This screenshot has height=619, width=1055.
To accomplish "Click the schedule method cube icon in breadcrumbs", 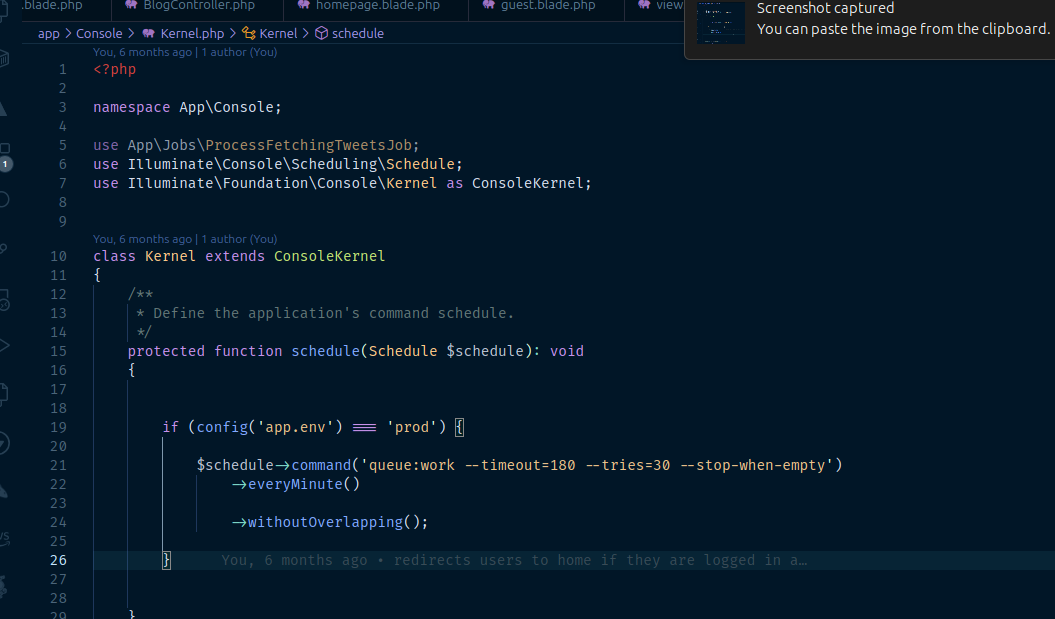I will pyautogui.click(x=321, y=33).
